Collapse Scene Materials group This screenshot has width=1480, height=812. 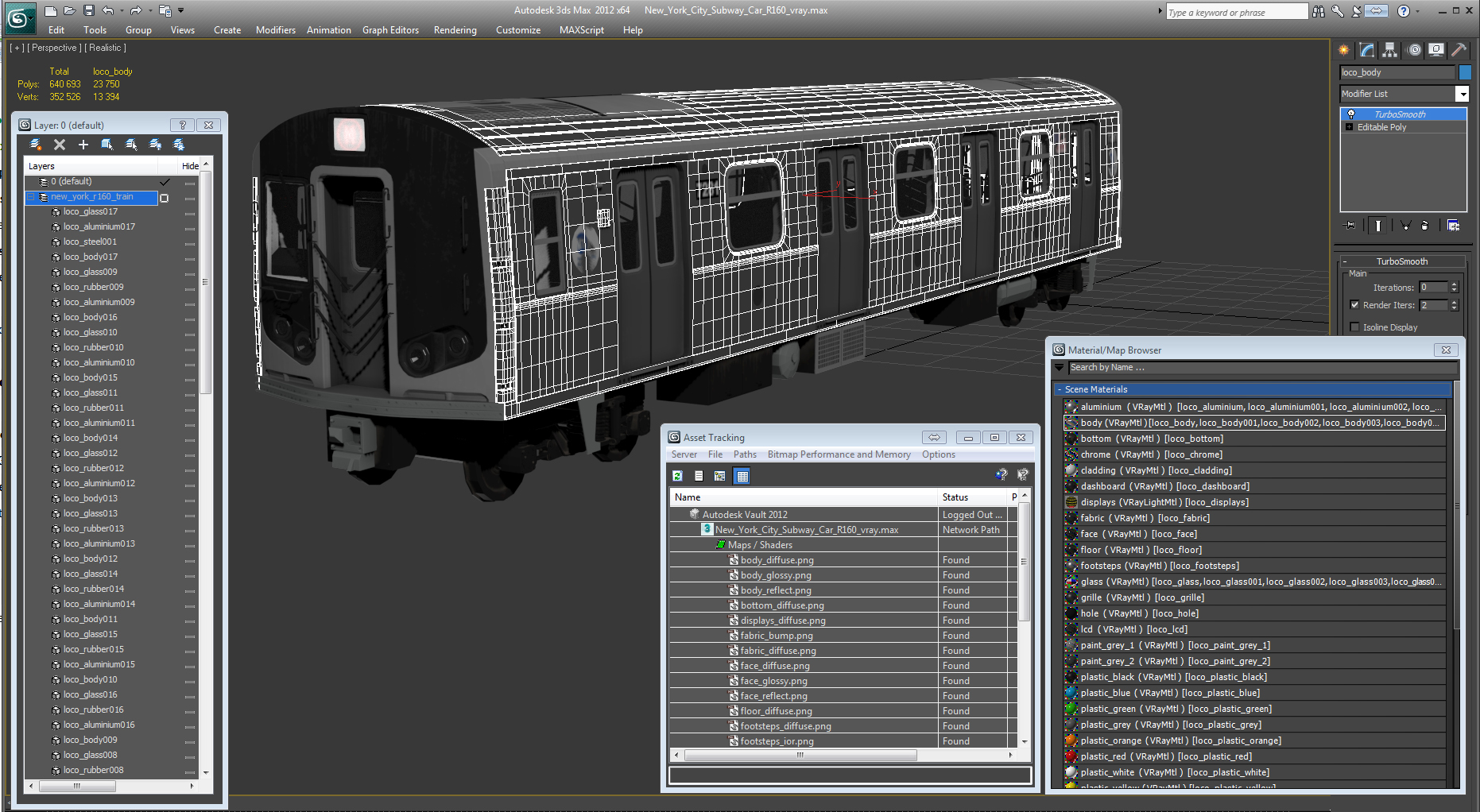[1060, 389]
